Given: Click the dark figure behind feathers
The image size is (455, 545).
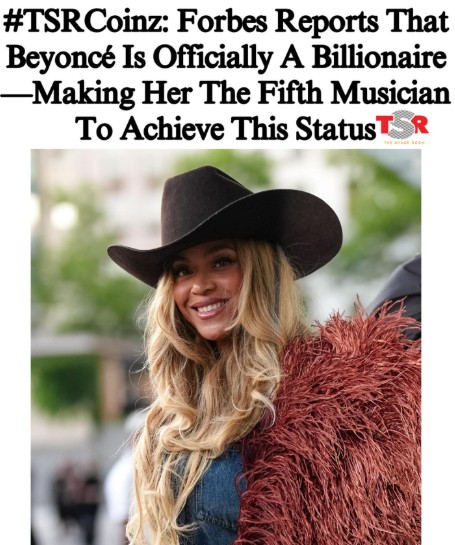Looking at the screenshot, I should click(x=400, y=288).
